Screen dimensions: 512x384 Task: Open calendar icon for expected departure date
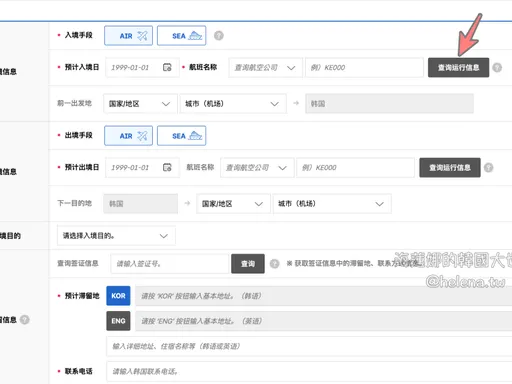tap(167, 167)
